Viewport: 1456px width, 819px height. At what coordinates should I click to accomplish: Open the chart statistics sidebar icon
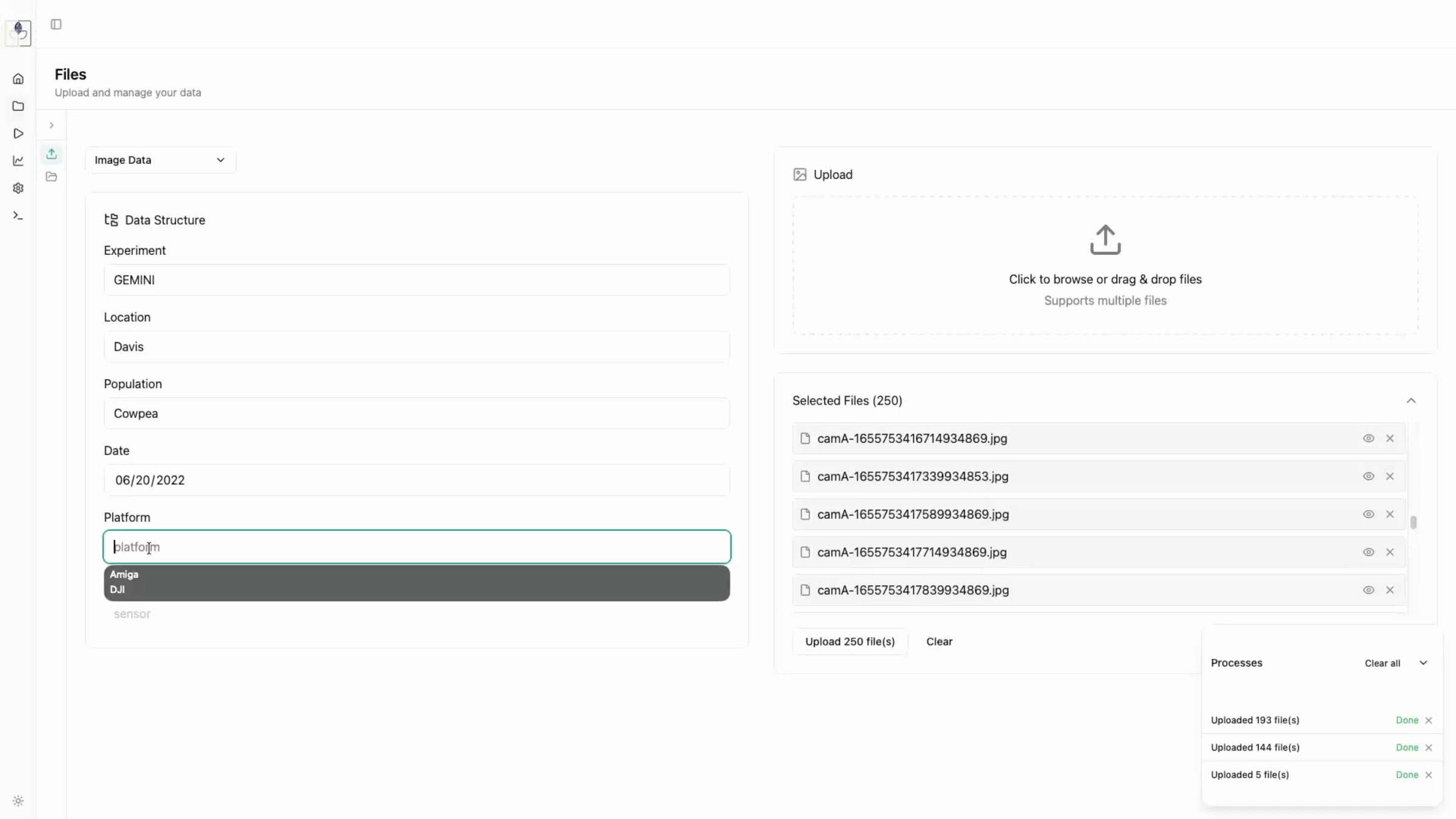[18, 161]
